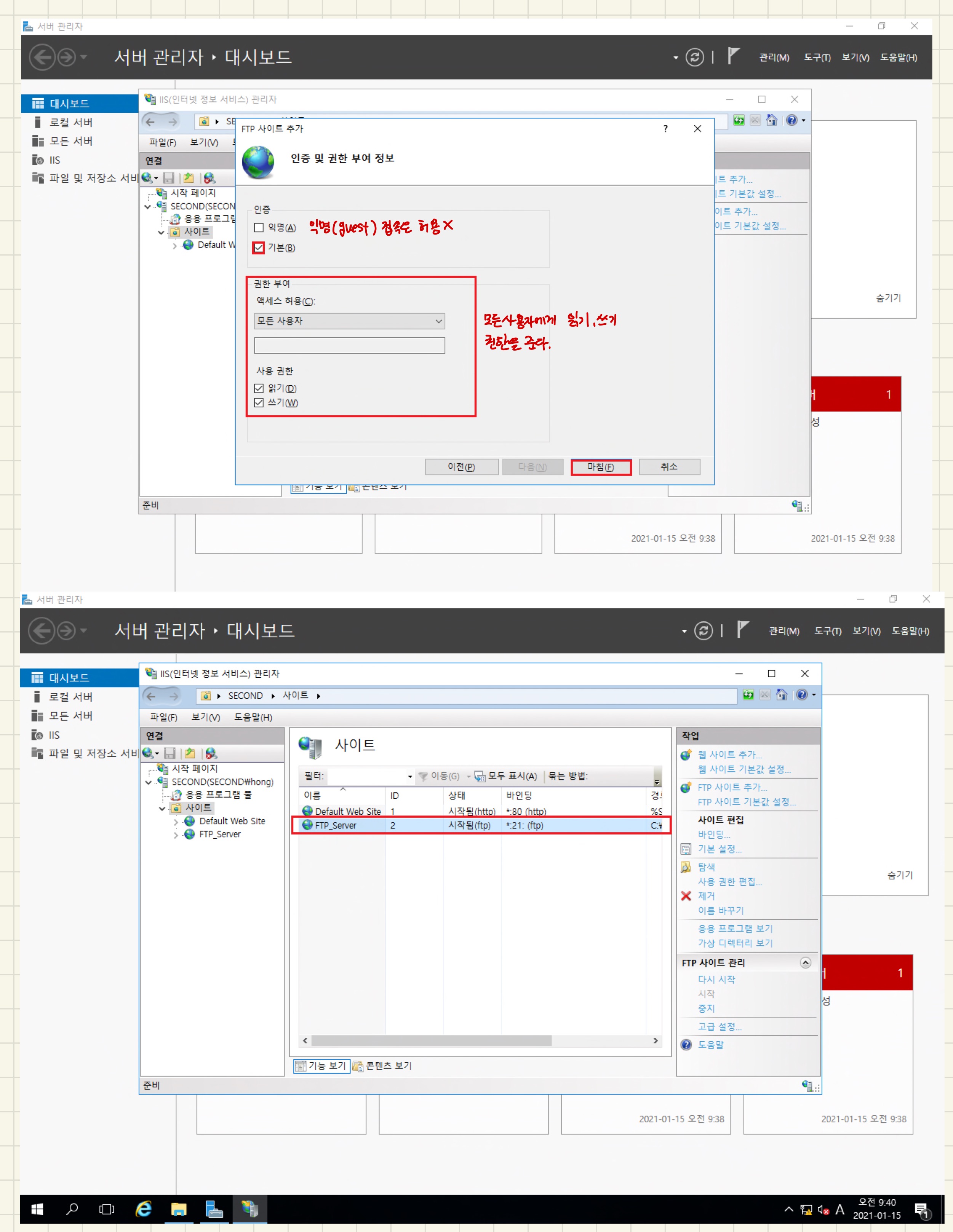953x1232 pixels.
Task: Click the 사용 권한 편집... link
Action: 730,882
